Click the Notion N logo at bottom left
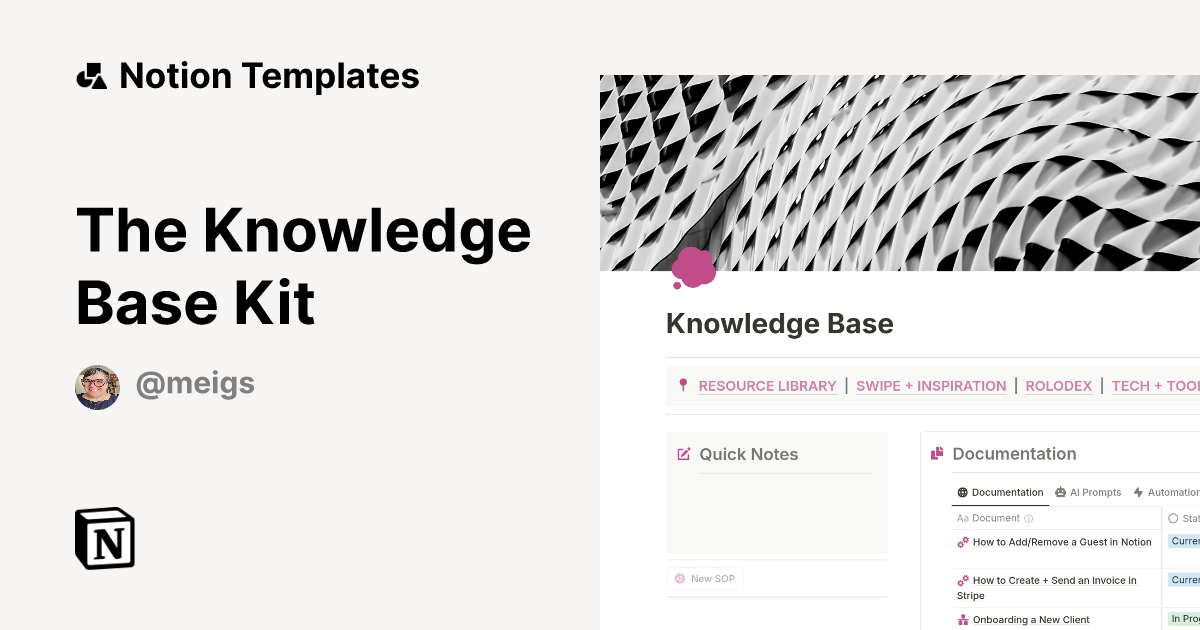Screen dimensions: 1200x630 click(x=104, y=538)
